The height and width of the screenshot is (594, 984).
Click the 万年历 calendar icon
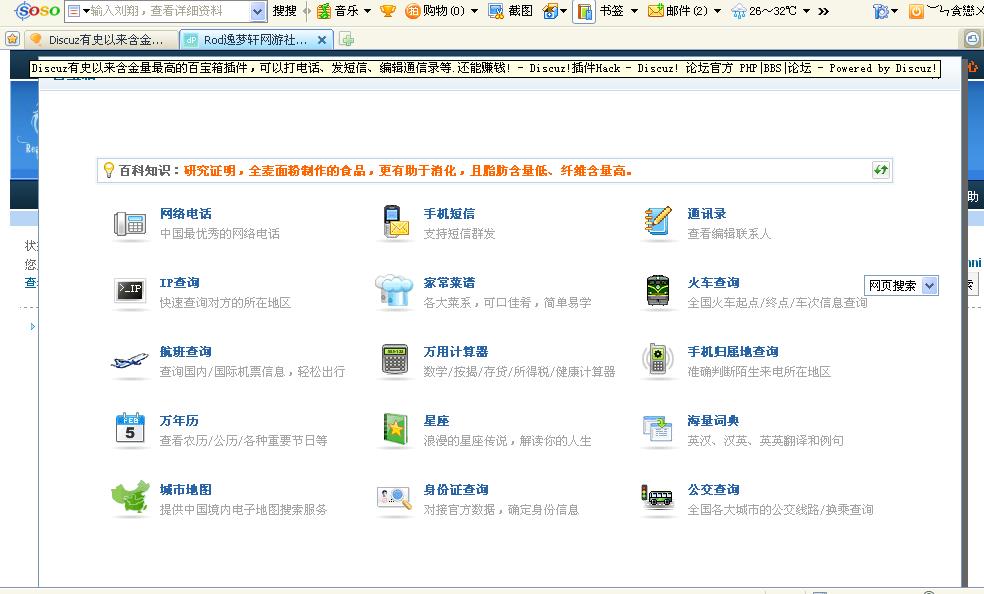[x=130, y=428]
